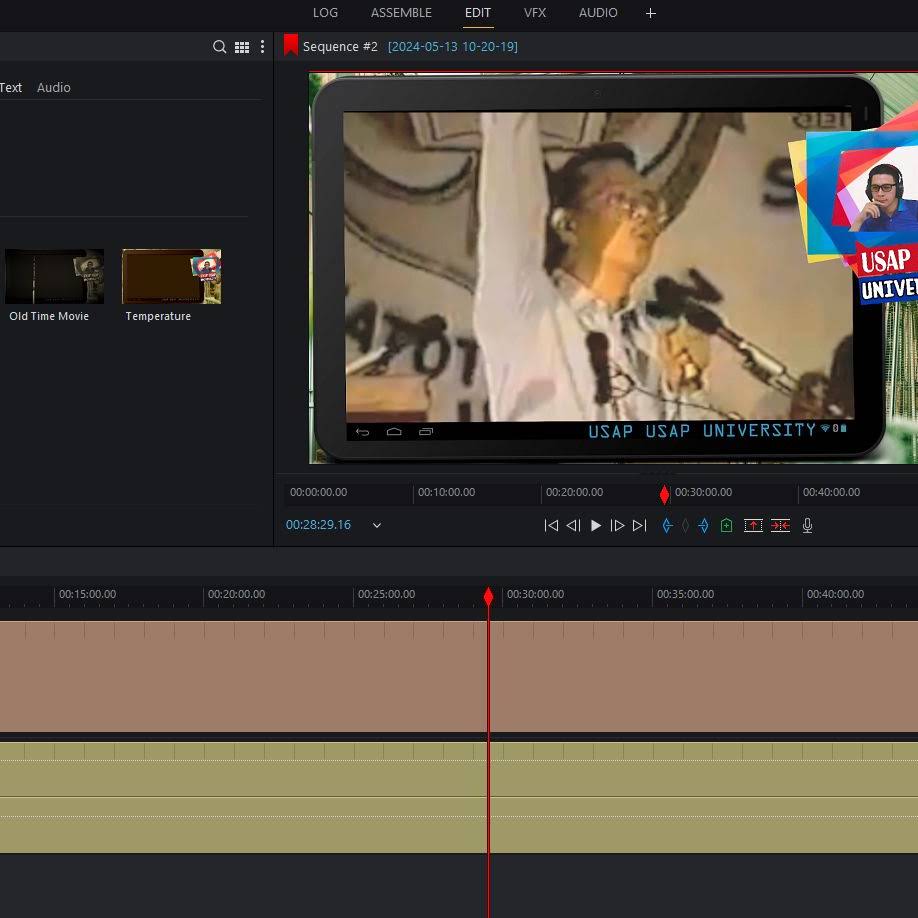Switch to the VFX tab
Image resolution: width=918 pixels, height=918 pixels.
(535, 13)
